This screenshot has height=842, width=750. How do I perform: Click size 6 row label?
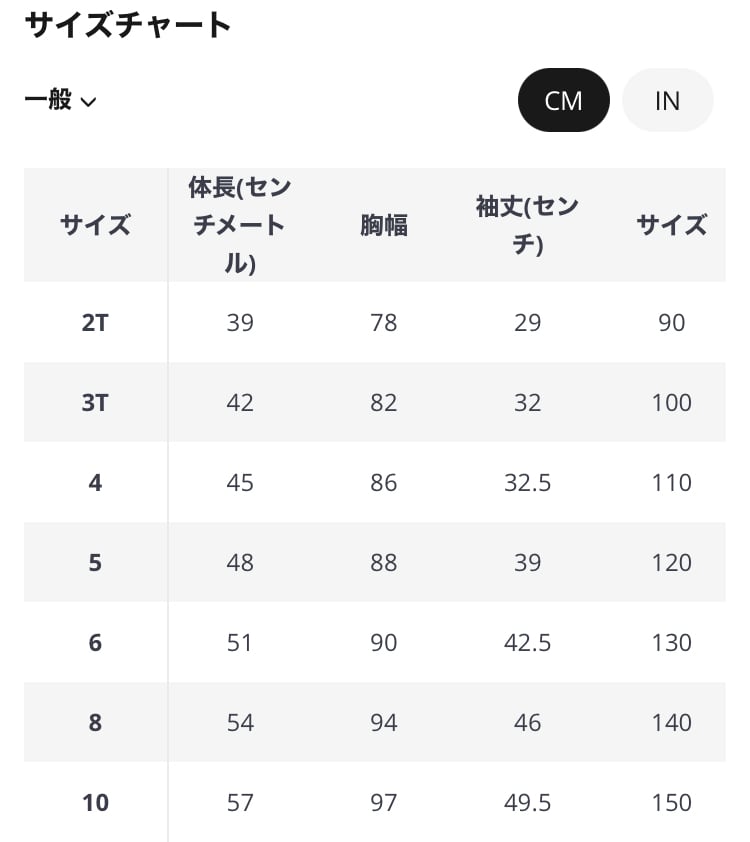click(95, 643)
